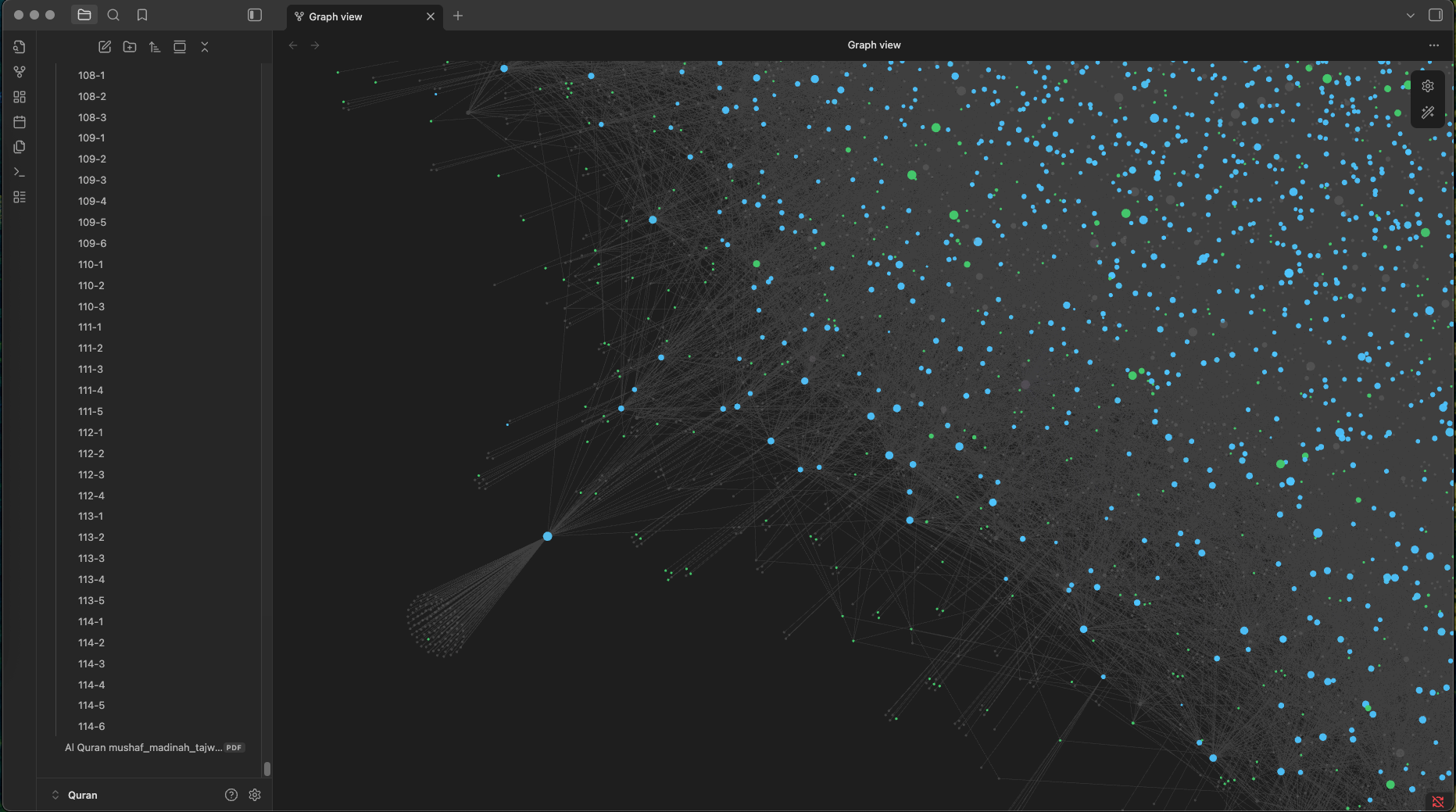The image size is (1456, 812).
Task: Select the Graph view tab
Action: (365, 16)
